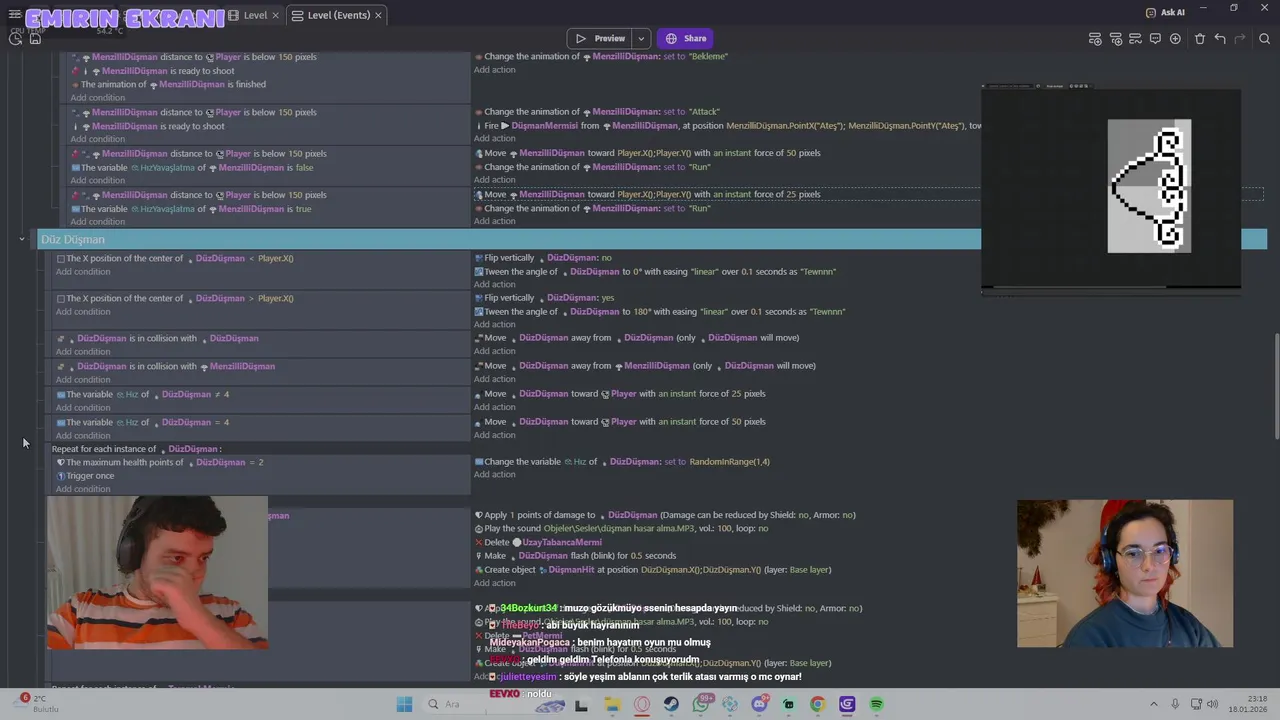Add condition under 'animation of MenzilliDüşman is finished'

click(98, 98)
